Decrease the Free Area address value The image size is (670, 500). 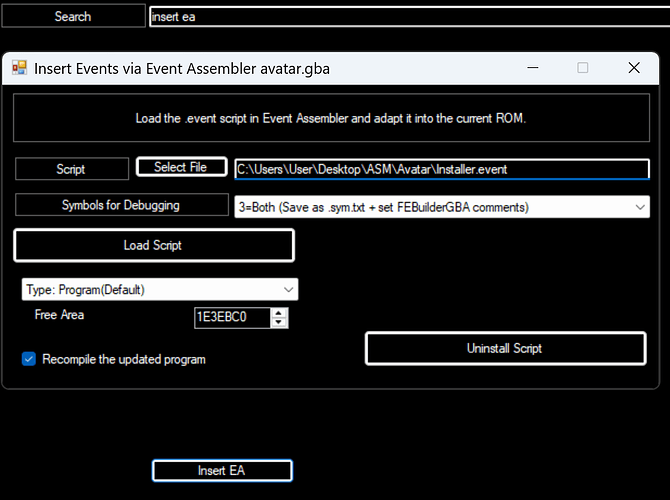(279, 323)
